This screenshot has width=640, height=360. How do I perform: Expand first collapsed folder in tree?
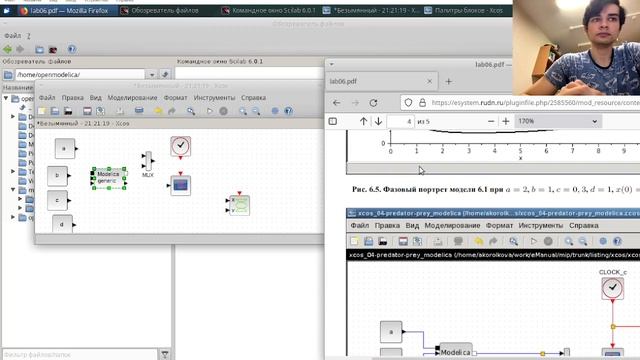13,117
